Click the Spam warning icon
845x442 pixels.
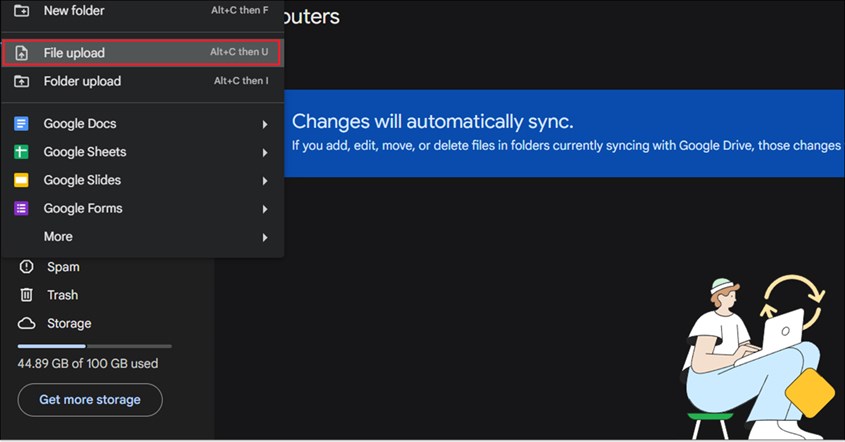pyautogui.click(x=26, y=267)
